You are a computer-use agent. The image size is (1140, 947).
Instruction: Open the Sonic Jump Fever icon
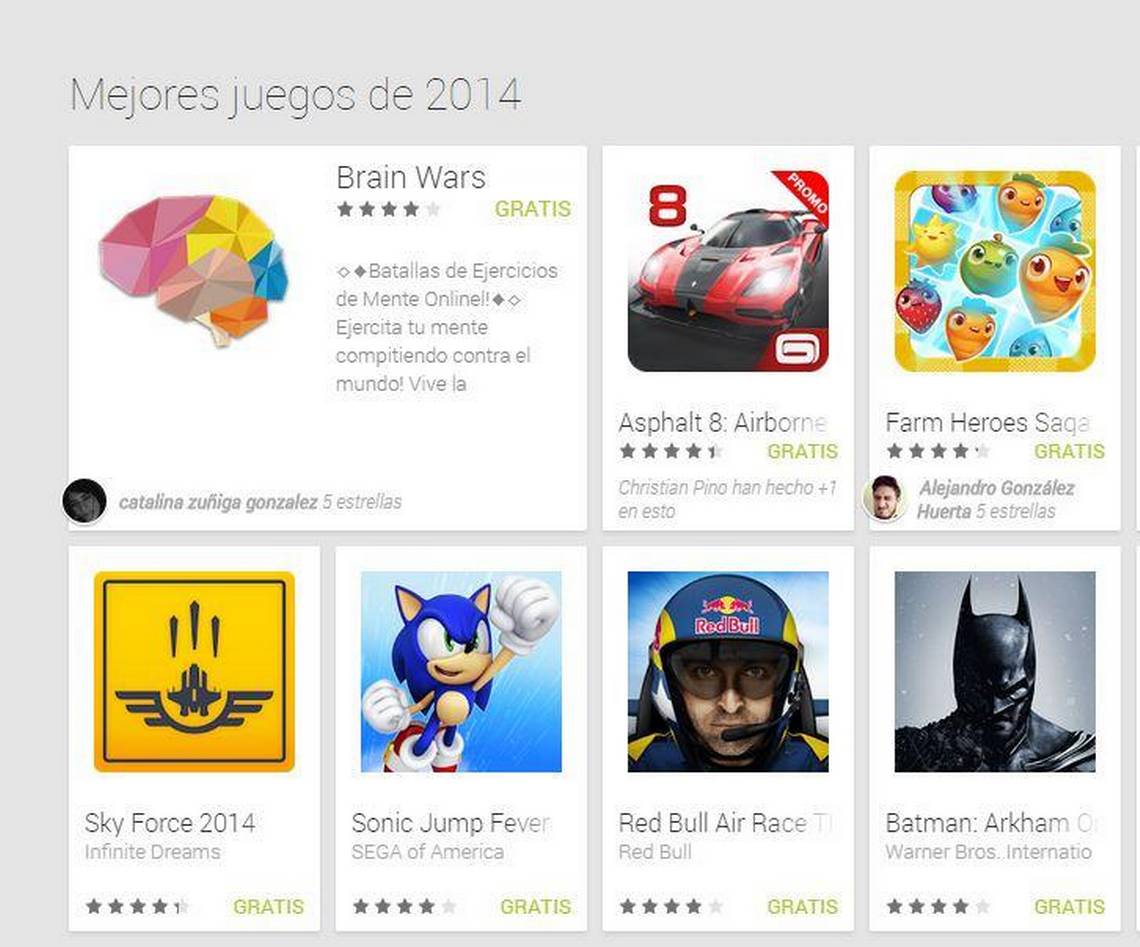pyautogui.click(x=461, y=672)
